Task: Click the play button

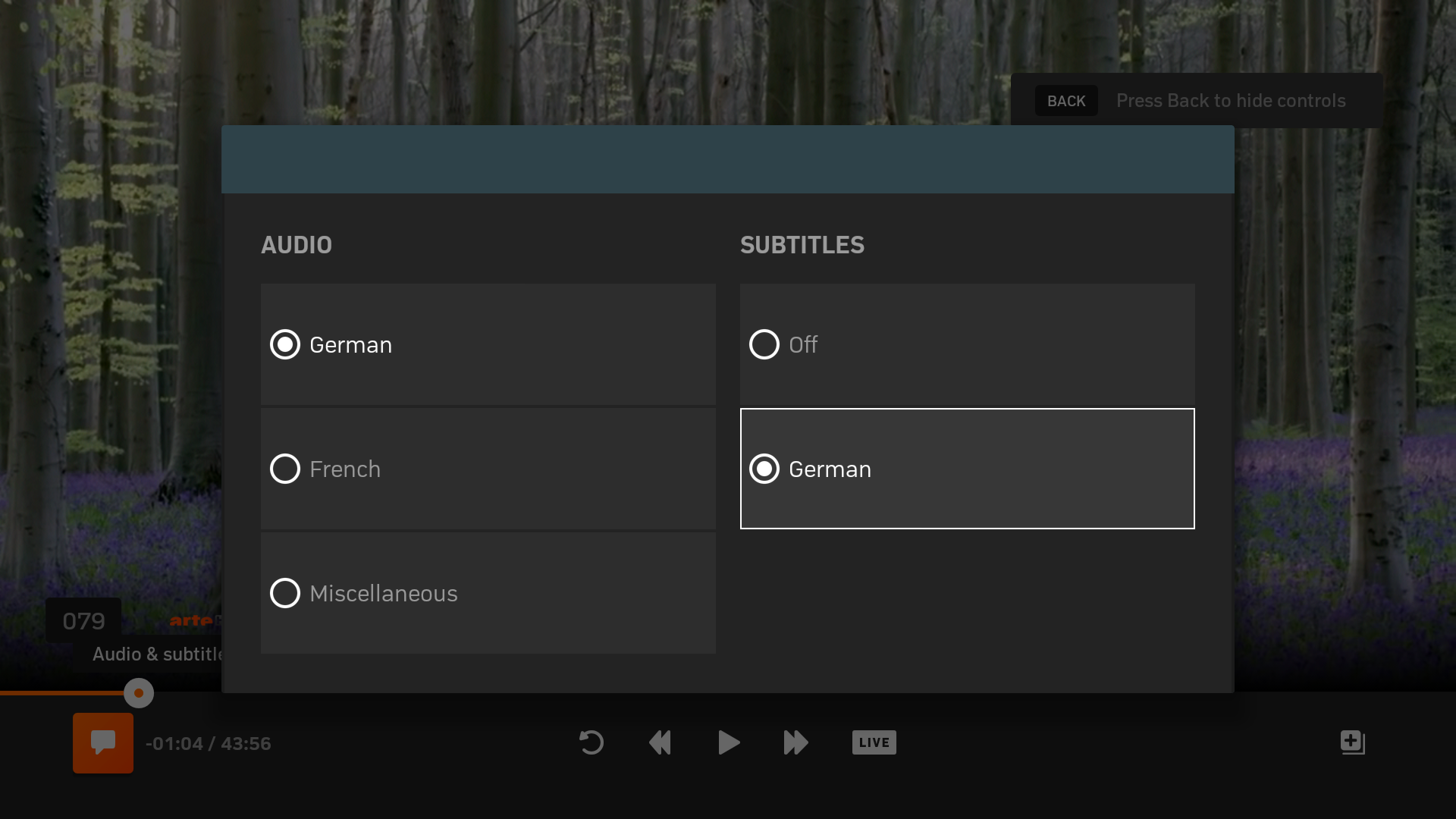Action: 729,742
